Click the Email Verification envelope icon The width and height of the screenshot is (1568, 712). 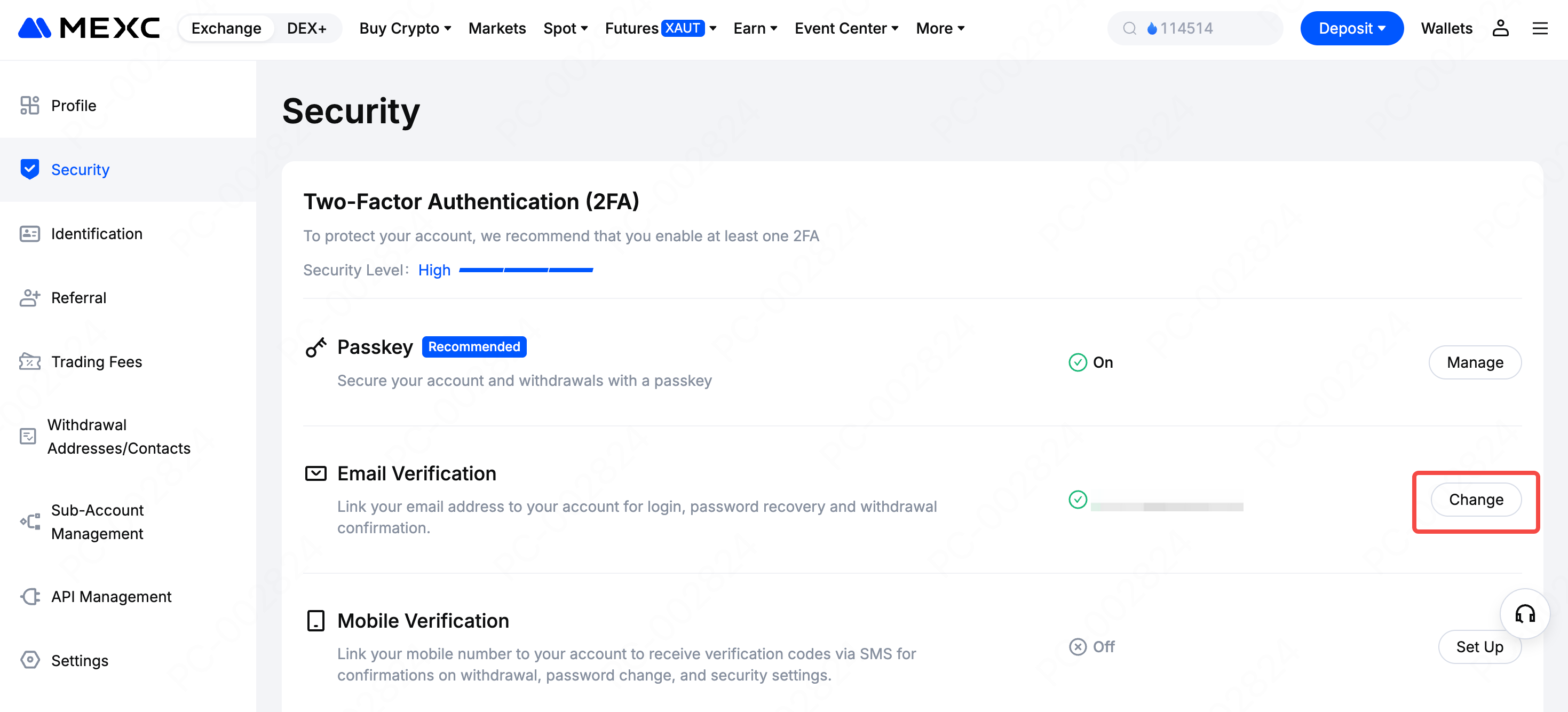tap(316, 473)
